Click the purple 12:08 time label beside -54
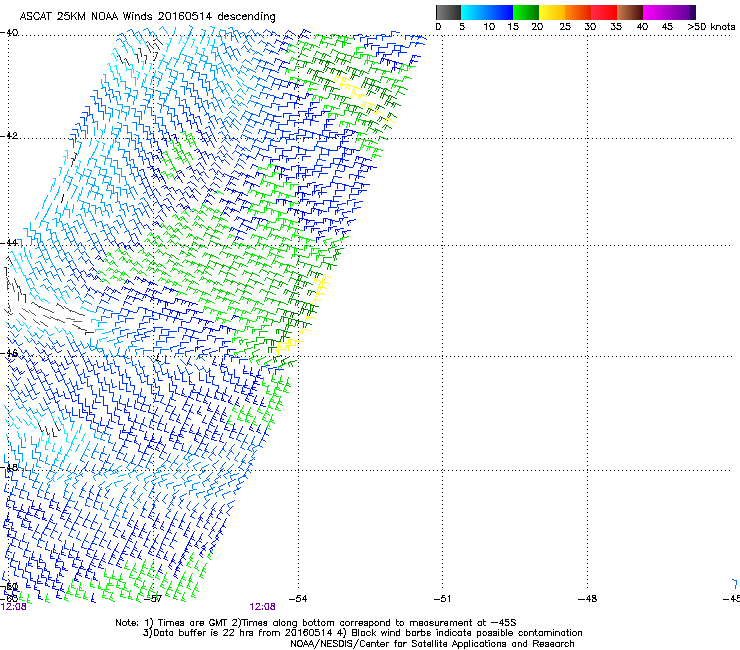 click(262, 607)
